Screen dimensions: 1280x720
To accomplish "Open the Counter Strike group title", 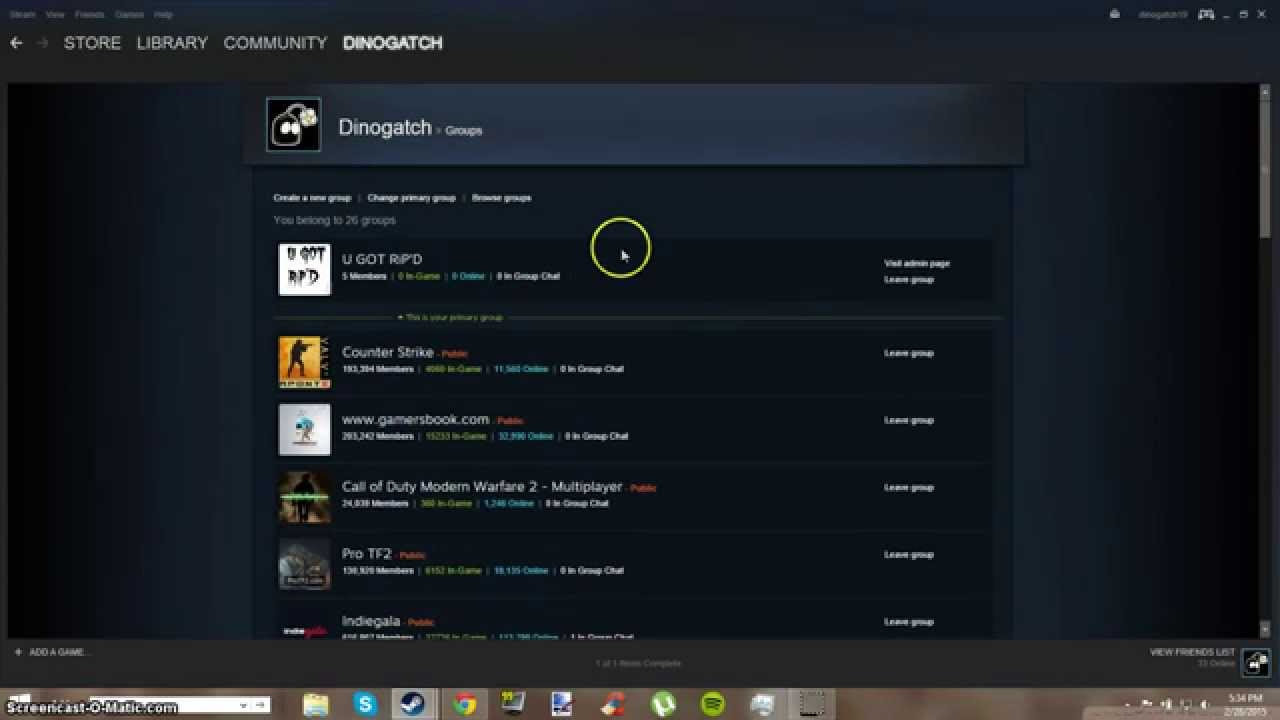I will (388, 352).
